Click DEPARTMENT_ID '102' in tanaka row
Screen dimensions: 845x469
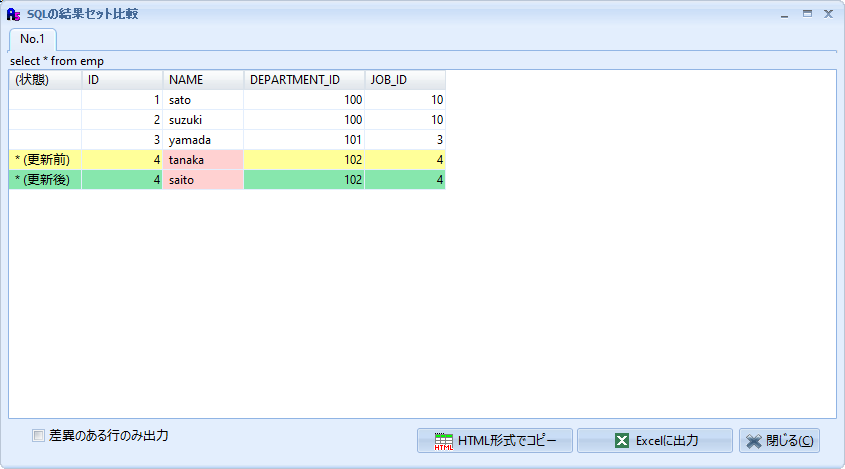click(x=304, y=160)
